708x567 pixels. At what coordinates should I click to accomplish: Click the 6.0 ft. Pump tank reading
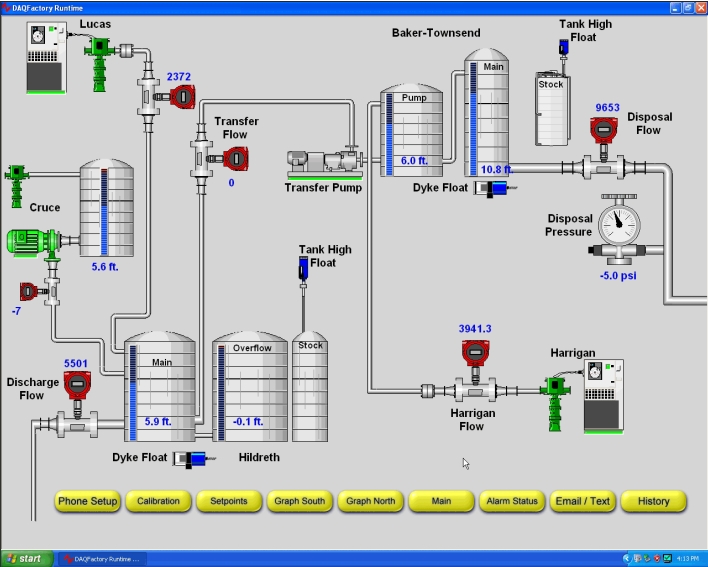414,161
